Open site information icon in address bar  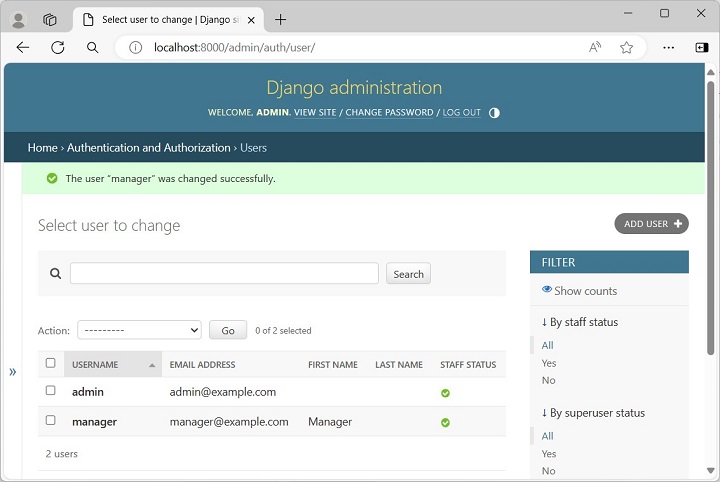[x=135, y=47]
